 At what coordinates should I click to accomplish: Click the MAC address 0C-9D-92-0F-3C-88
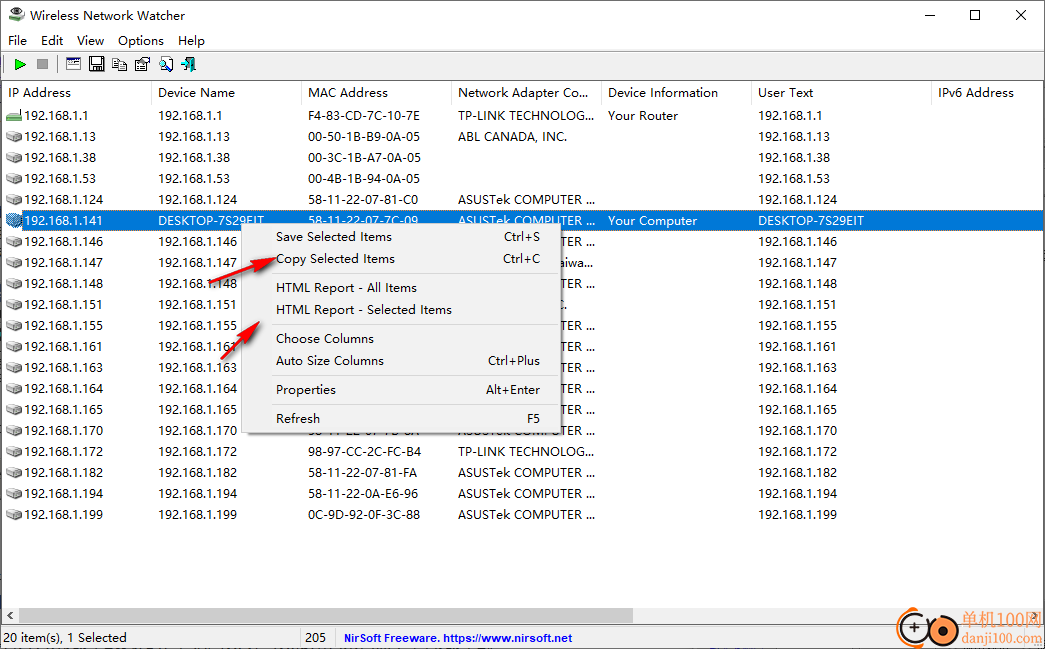(364, 514)
